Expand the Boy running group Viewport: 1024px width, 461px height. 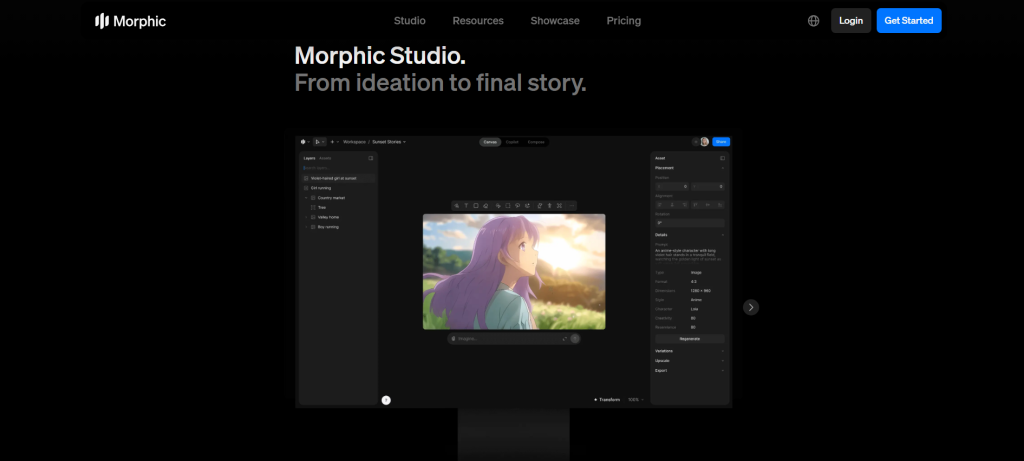[306, 227]
